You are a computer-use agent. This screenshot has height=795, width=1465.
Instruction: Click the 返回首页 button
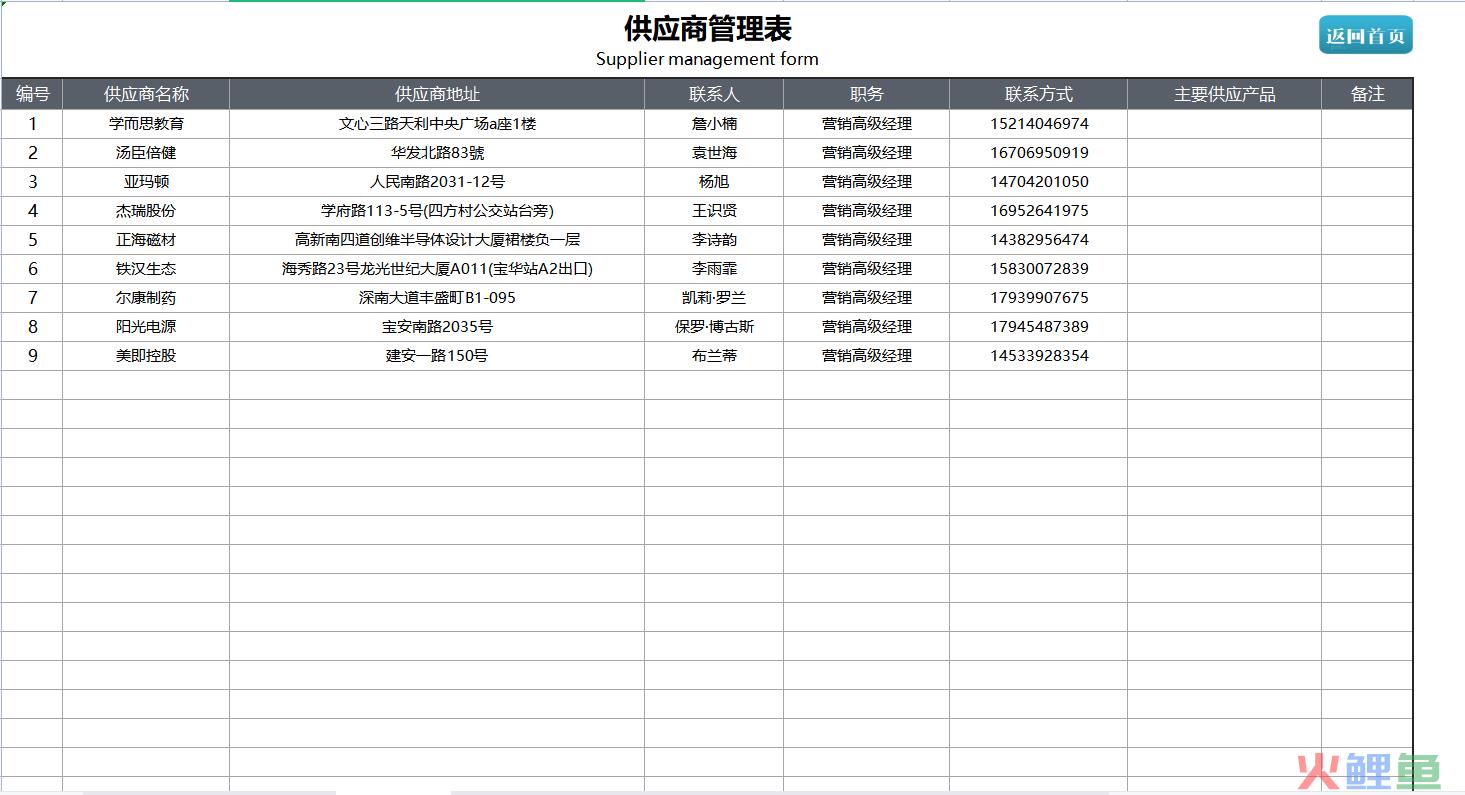pyautogui.click(x=1365, y=35)
